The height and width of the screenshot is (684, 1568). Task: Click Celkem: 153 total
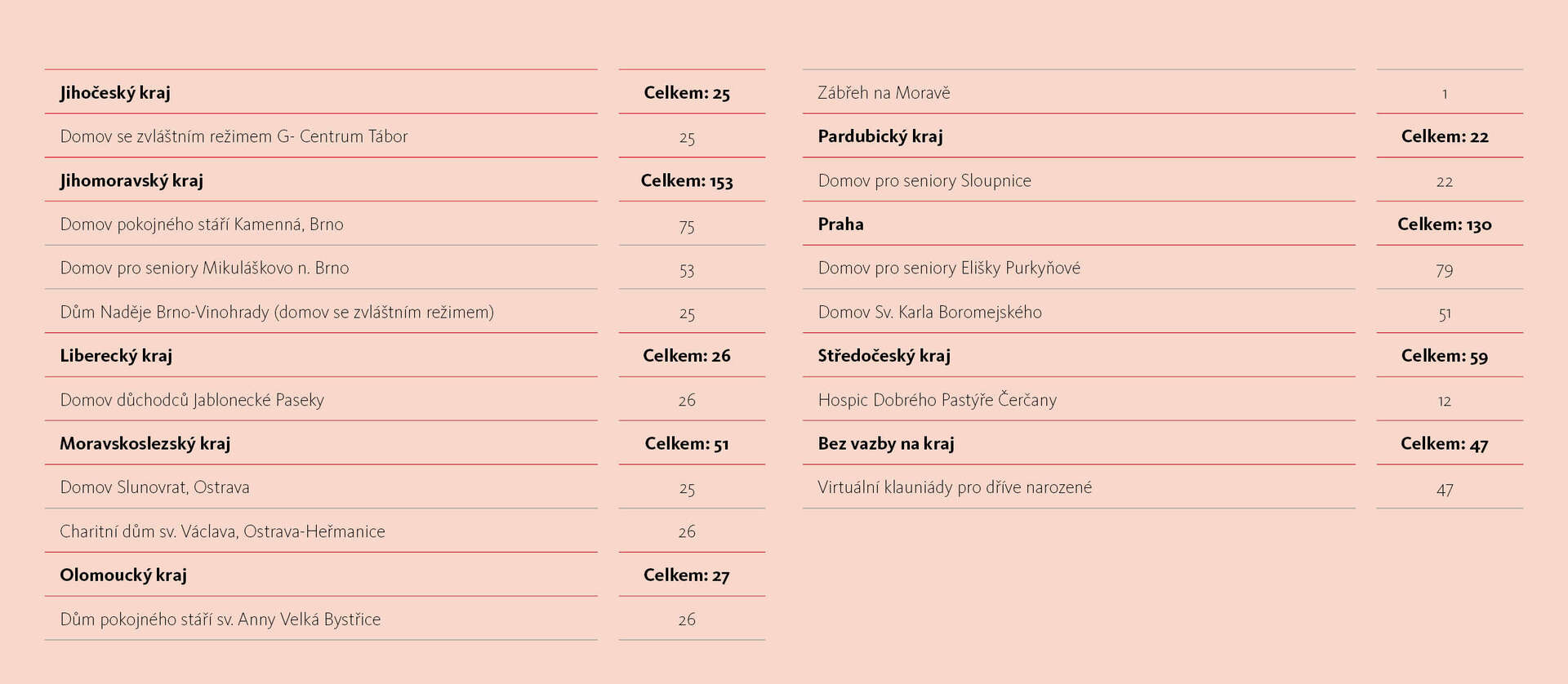[x=687, y=180]
